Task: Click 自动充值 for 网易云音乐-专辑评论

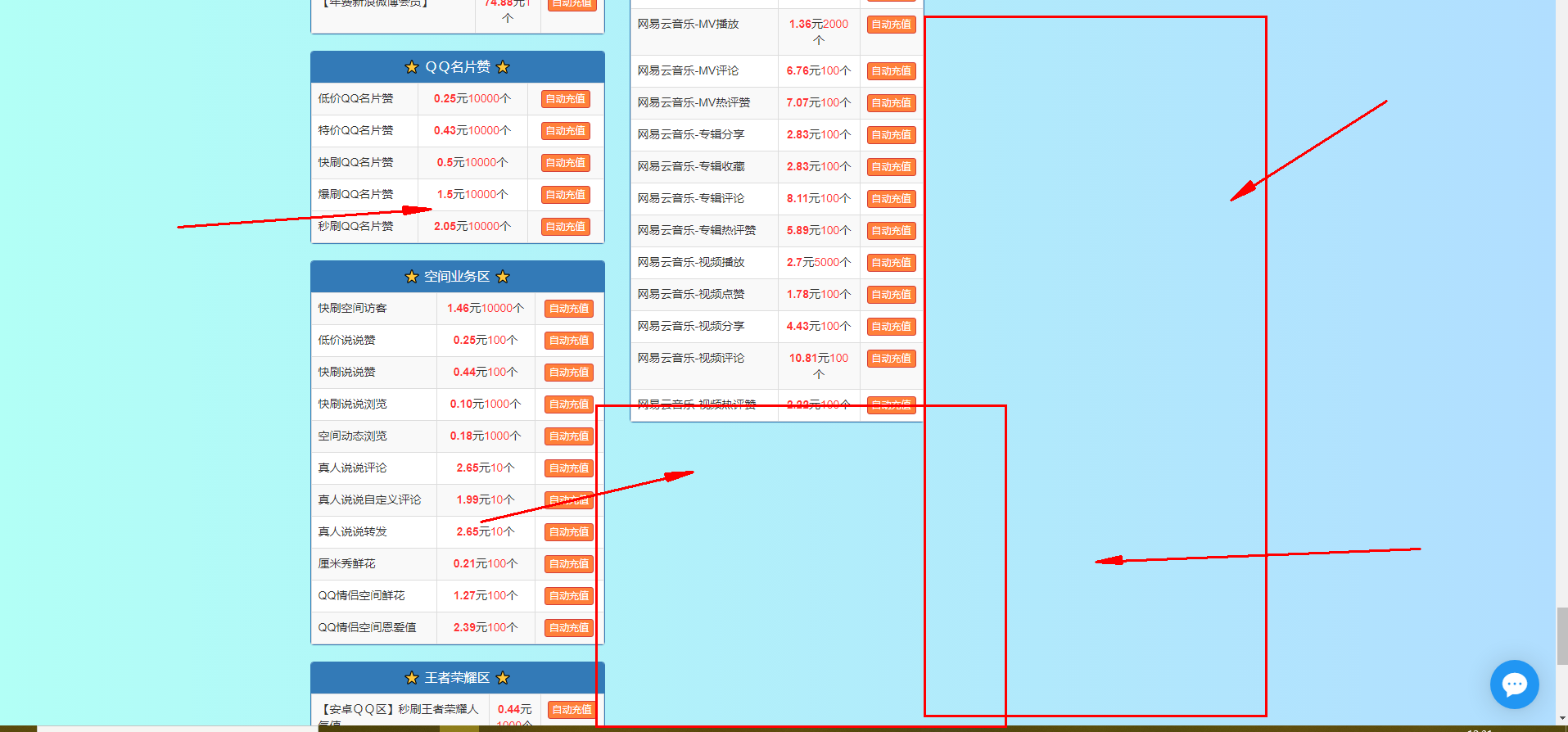Action: tap(892, 199)
